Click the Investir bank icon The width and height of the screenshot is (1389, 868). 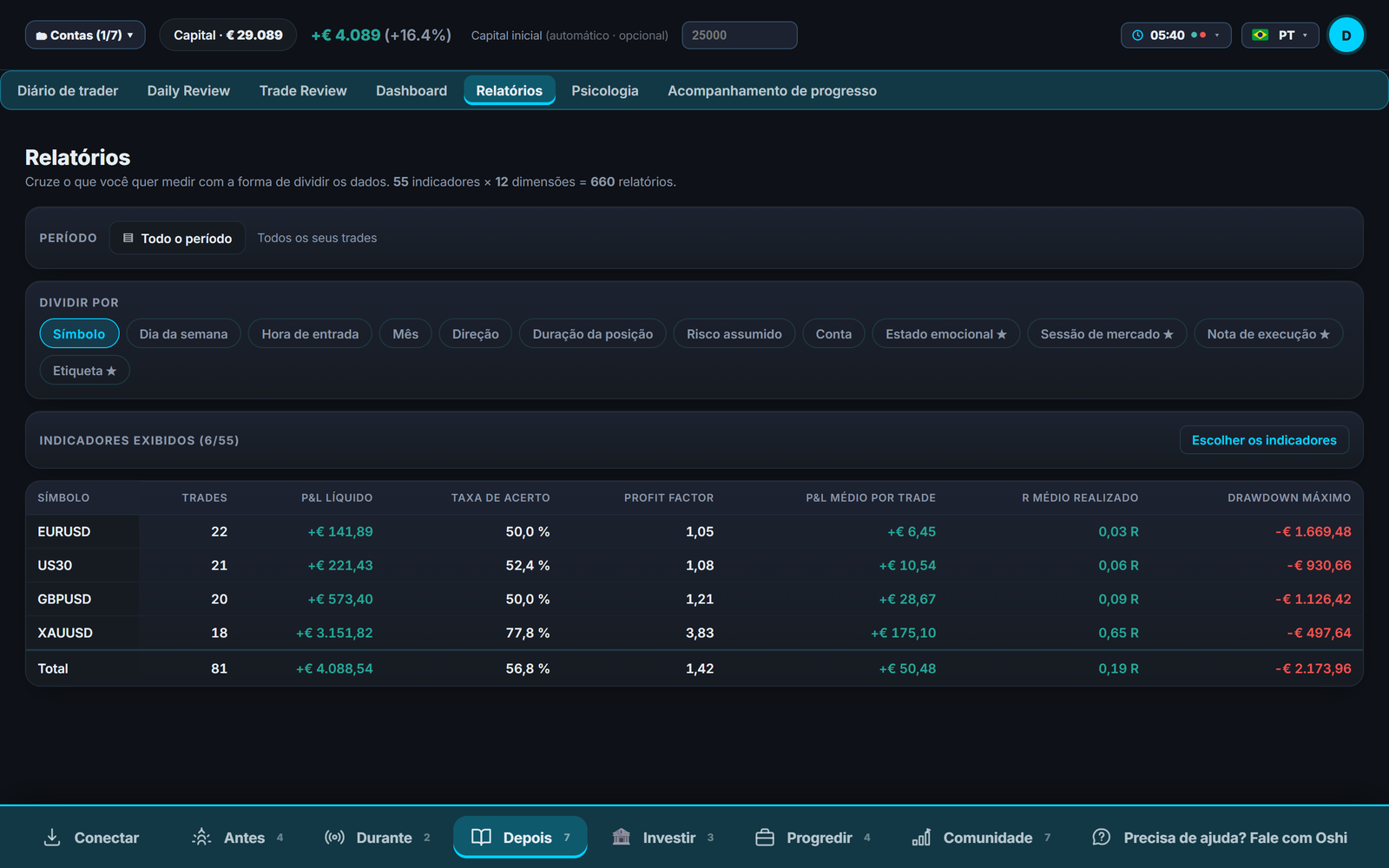622,837
